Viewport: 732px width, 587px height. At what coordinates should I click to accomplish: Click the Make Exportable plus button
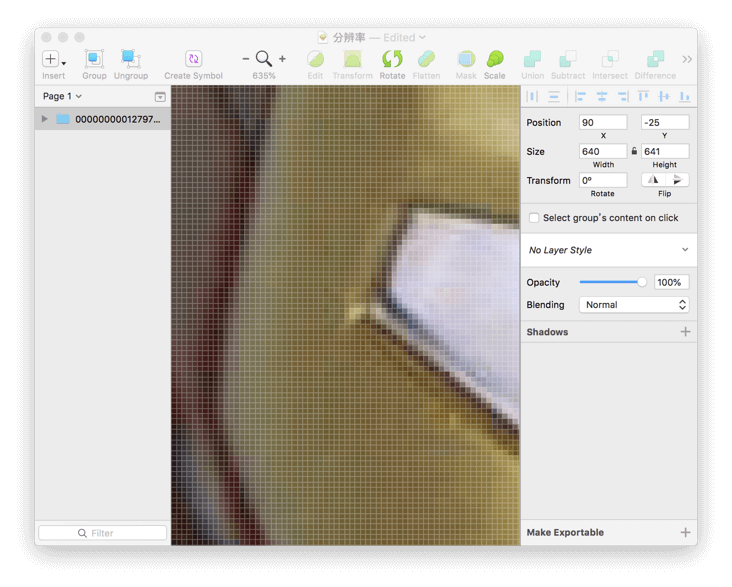coord(685,532)
